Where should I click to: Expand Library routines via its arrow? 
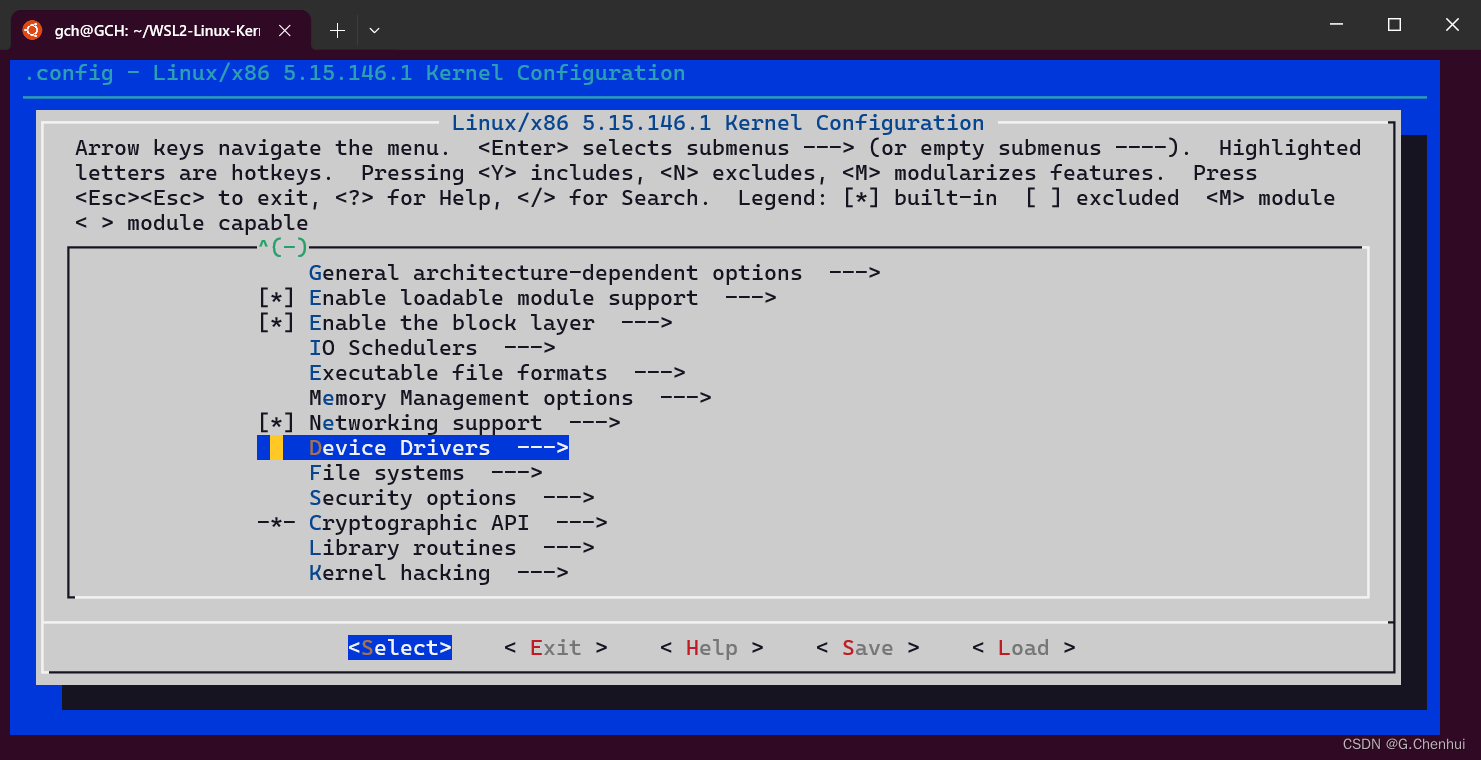[569, 548]
